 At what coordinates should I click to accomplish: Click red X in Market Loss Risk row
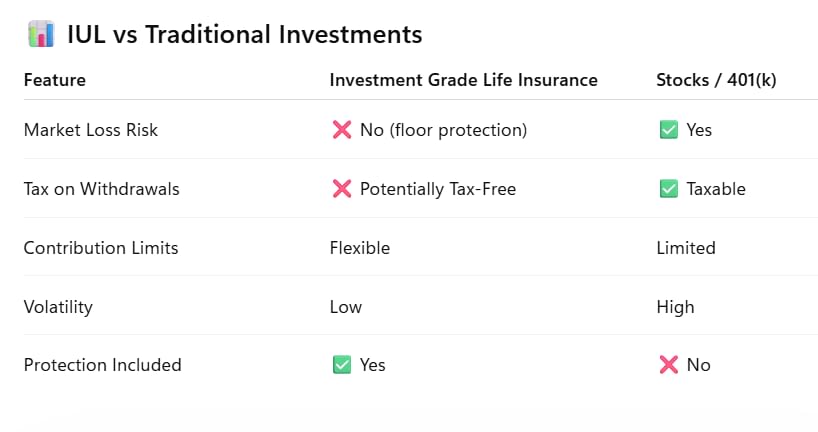[x=342, y=129]
